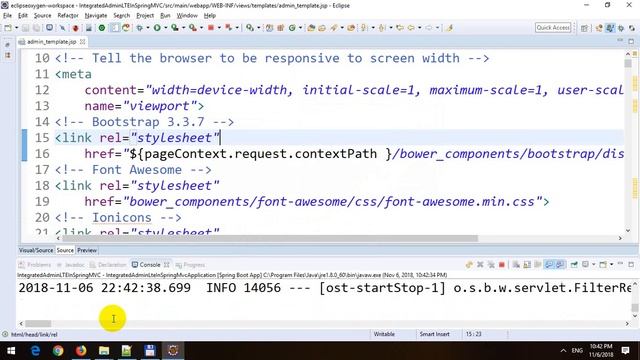The height and width of the screenshot is (360, 640).
Task: Click the console horizontal scrollbar thumb
Action: point(38,324)
